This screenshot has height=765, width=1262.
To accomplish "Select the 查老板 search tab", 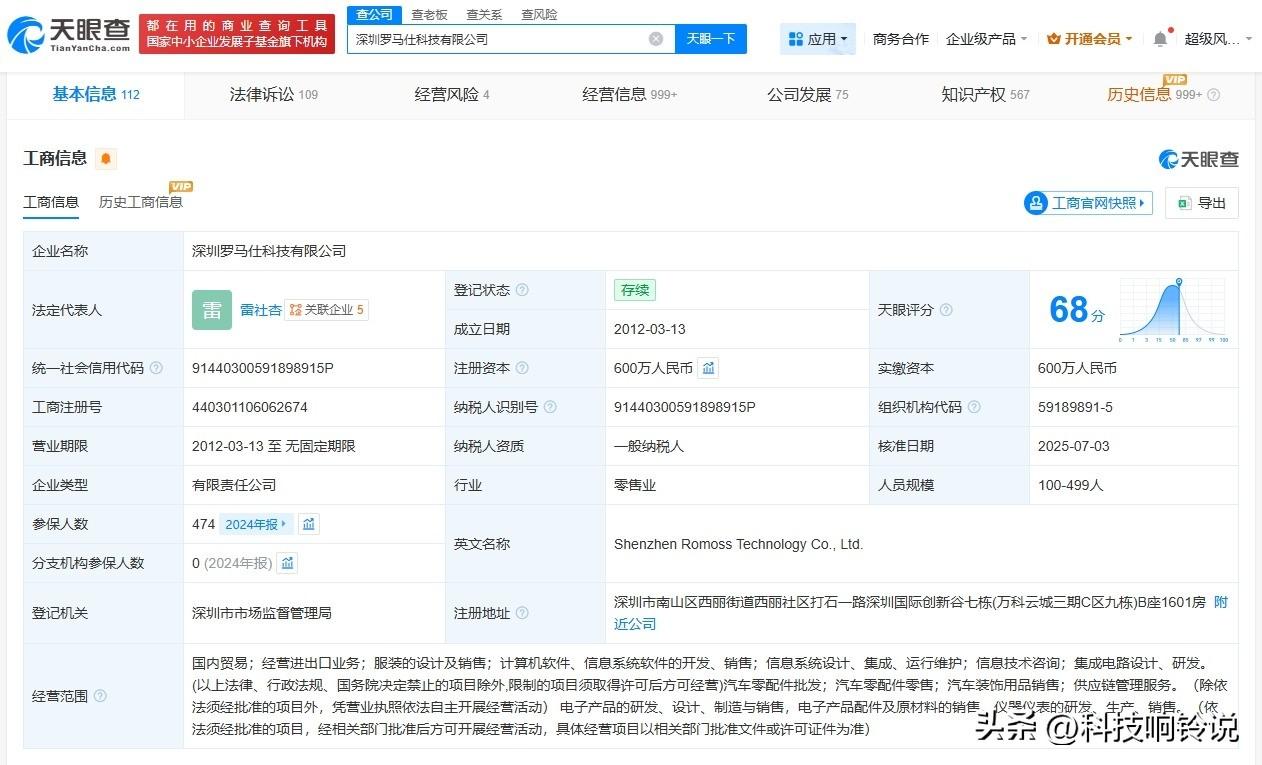I will (430, 15).
